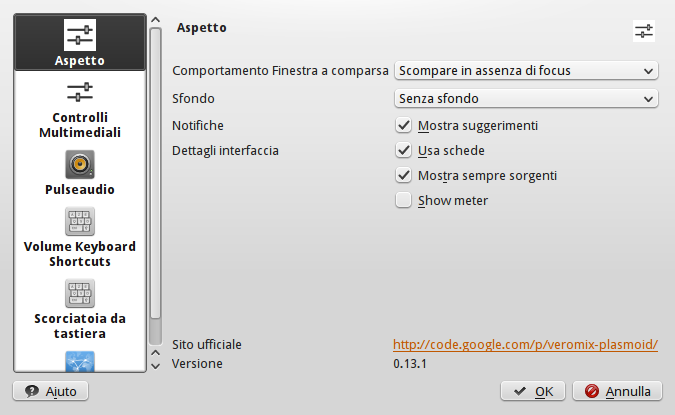Click the Aiuto help button
The height and width of the screenshot is (415, 675).
[x=50, y=391]
